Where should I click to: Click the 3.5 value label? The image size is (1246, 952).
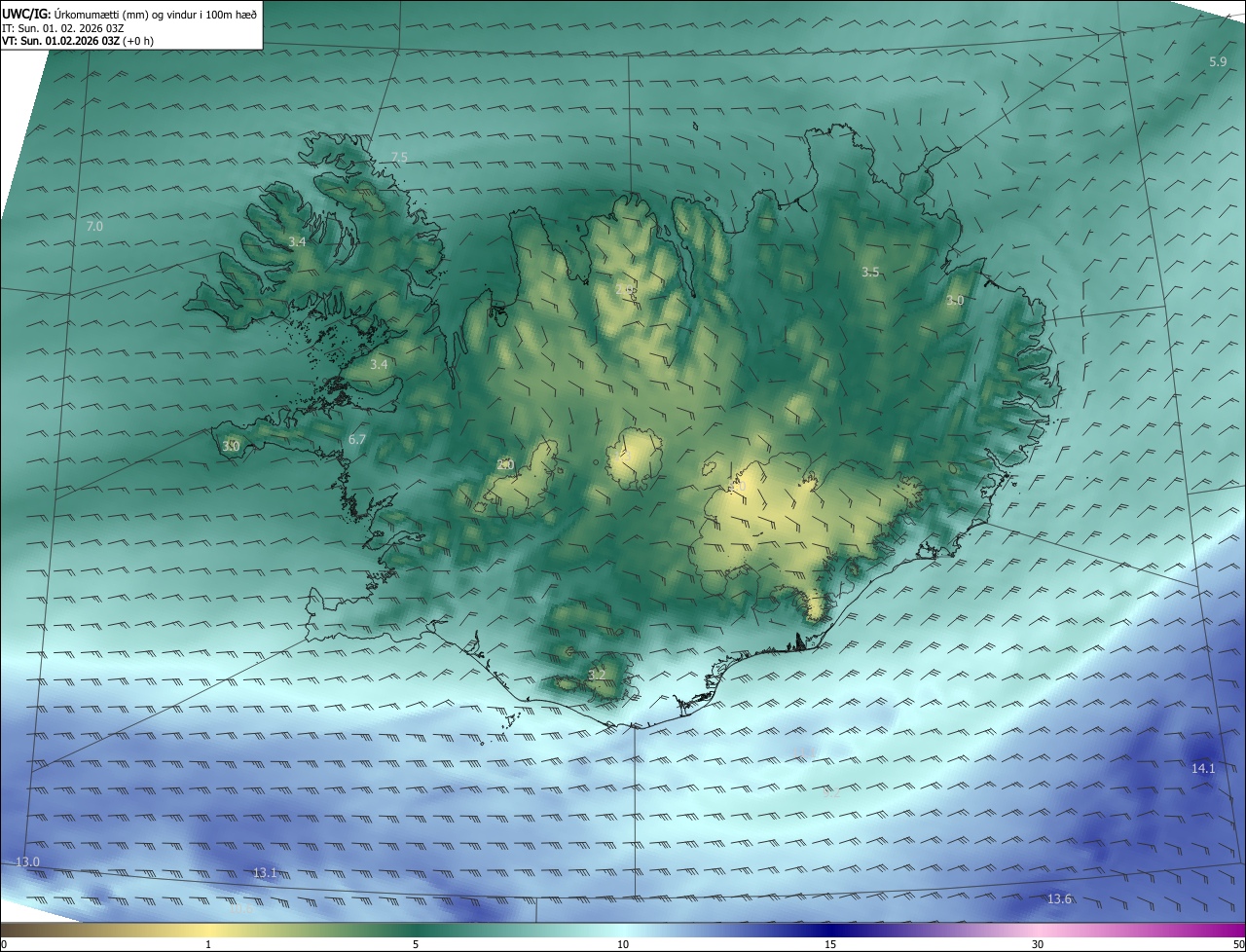[x=870, y=273]
